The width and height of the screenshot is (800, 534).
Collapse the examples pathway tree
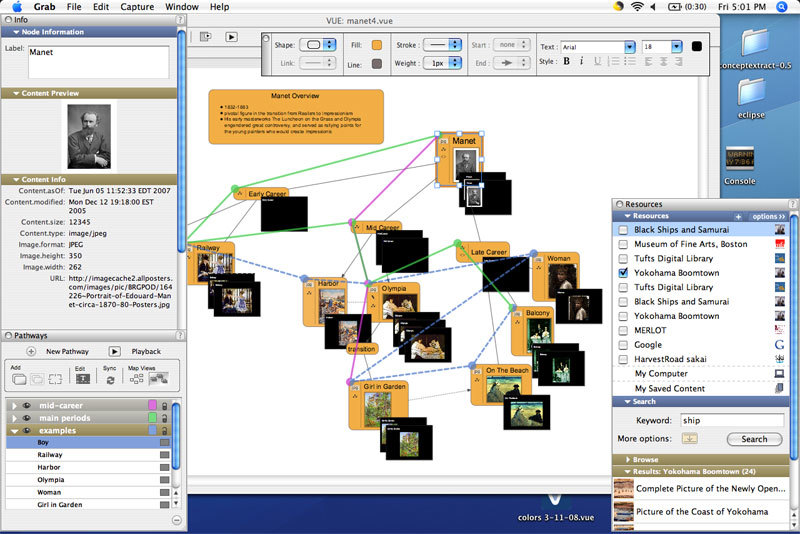tap(13, 429)
